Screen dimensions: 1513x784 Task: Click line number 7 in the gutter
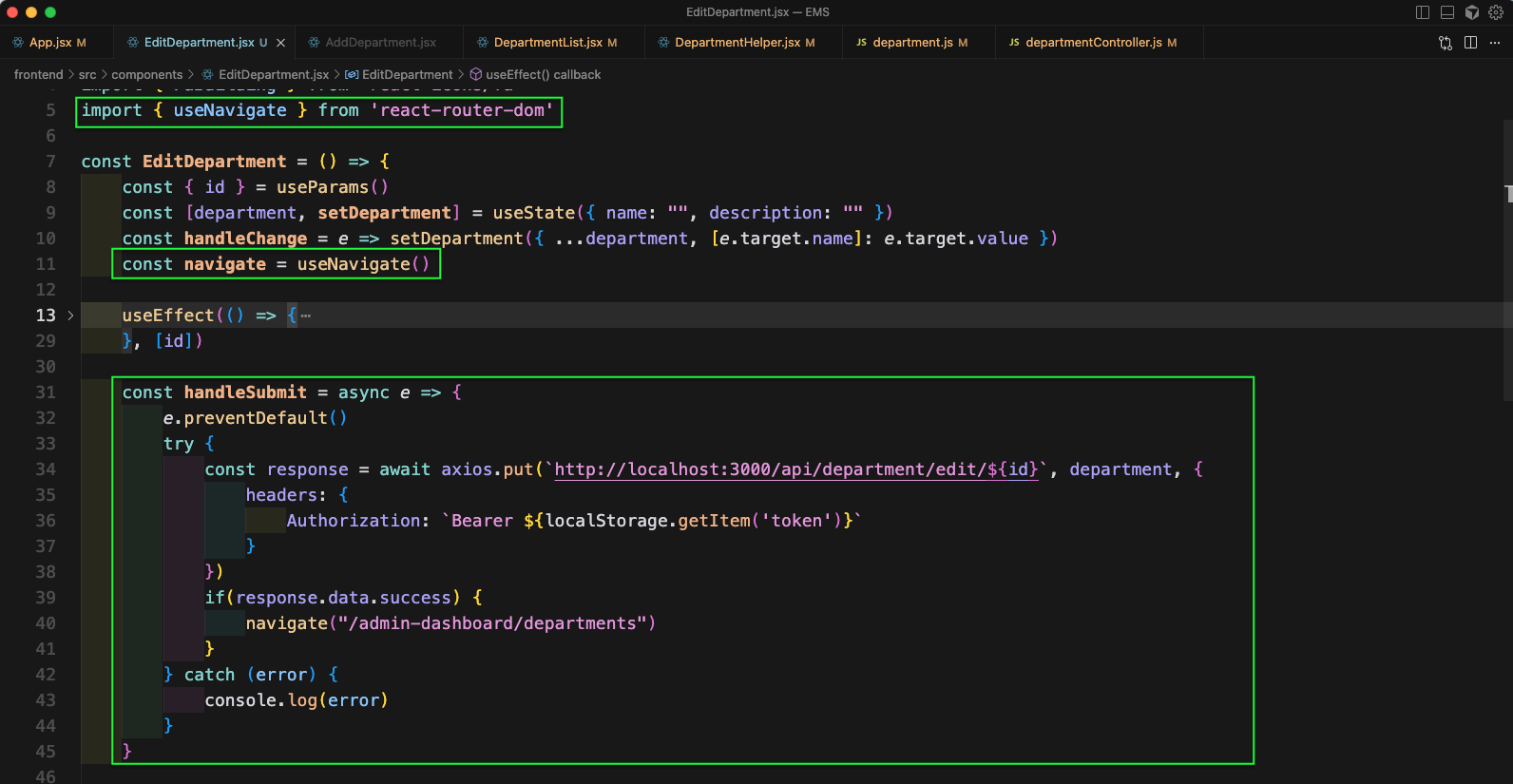[x=50, y=162]
